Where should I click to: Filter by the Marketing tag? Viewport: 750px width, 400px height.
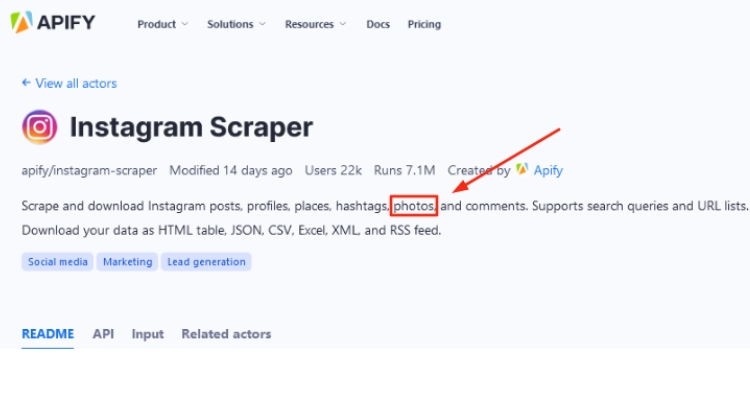click(128, 262)
